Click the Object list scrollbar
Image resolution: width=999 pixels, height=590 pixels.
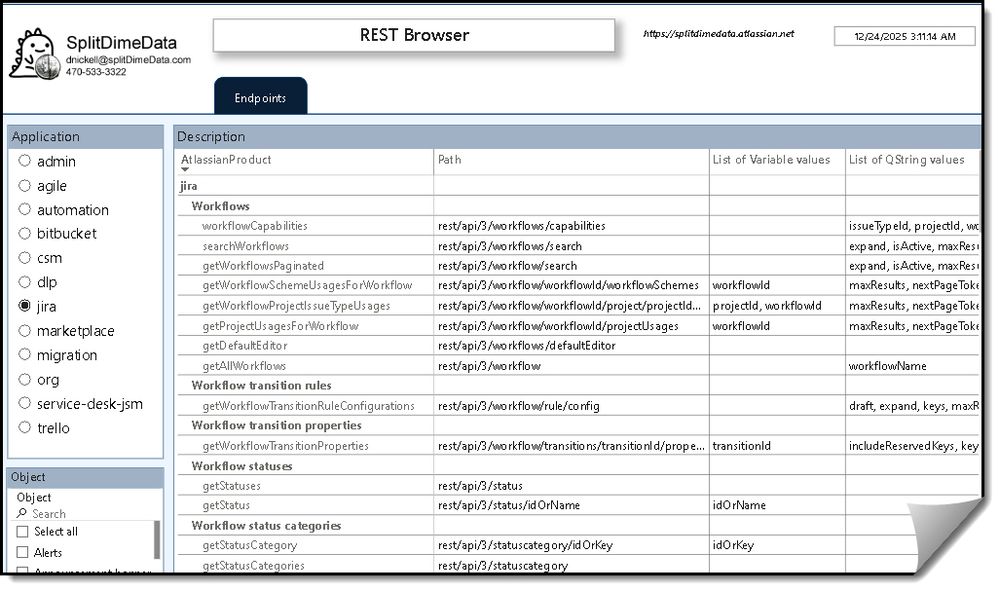pyautogui.click(x=158, y=540)
